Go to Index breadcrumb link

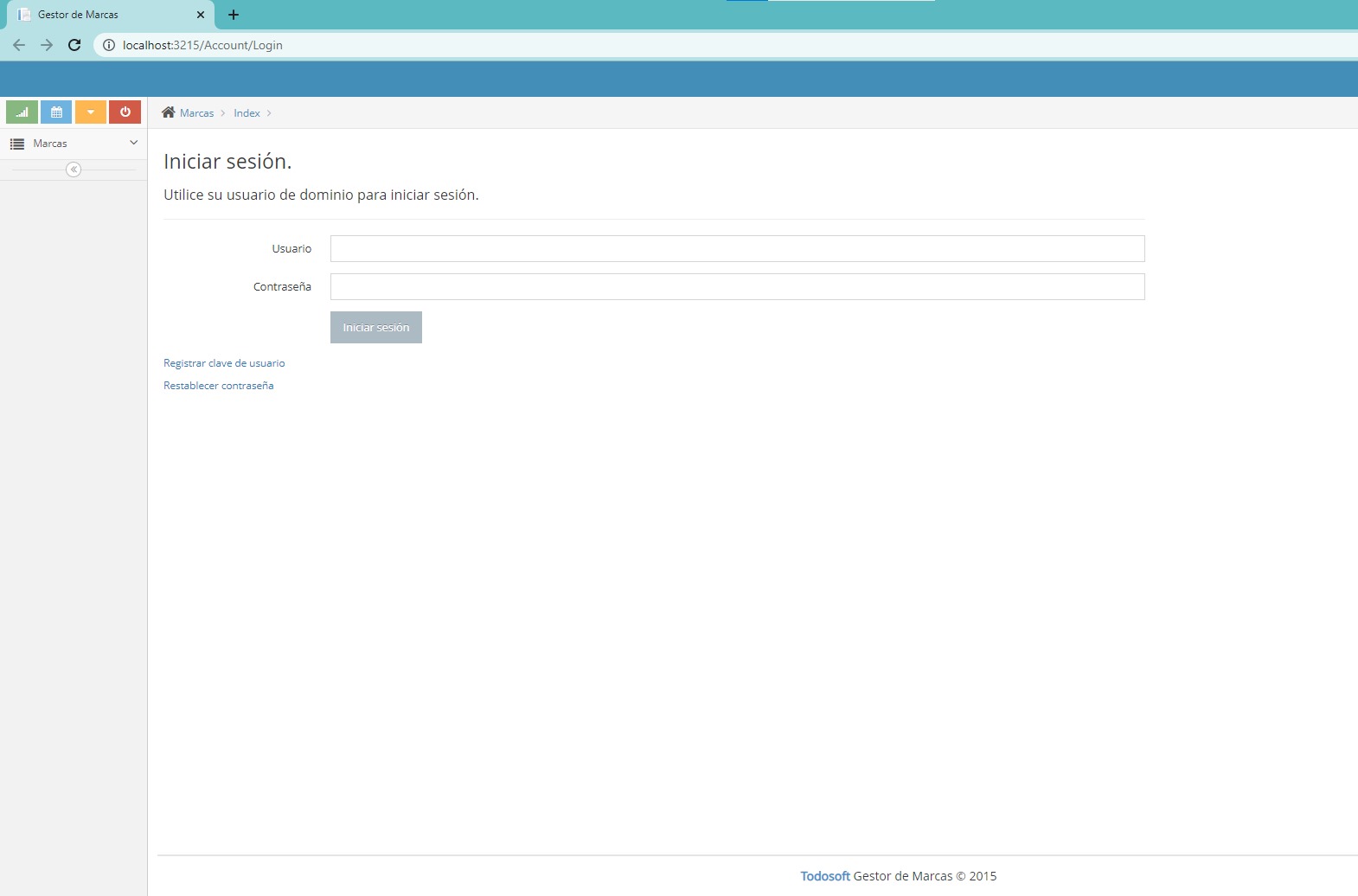(x=247, y=113)
